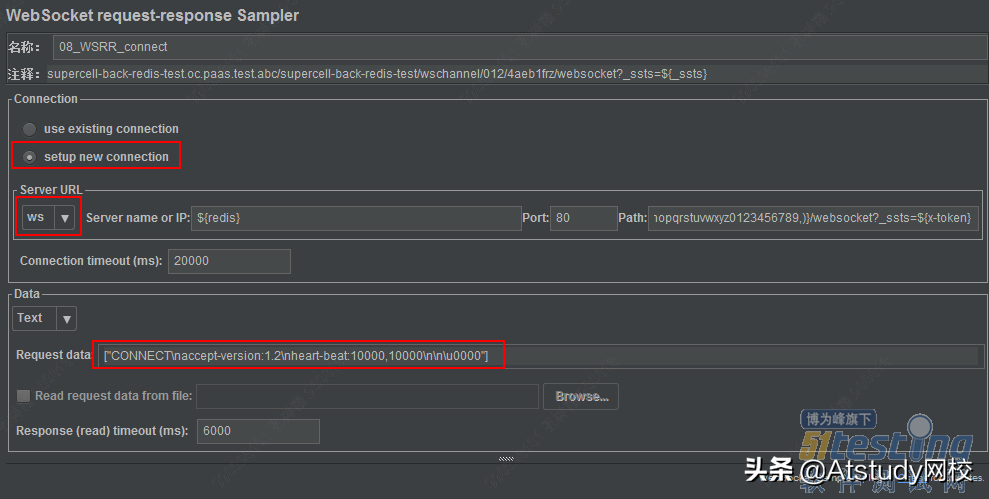This screenshot has width=989, height=499.
Task: Click the 博为峰旗下 badge
Action: [838, 419]
